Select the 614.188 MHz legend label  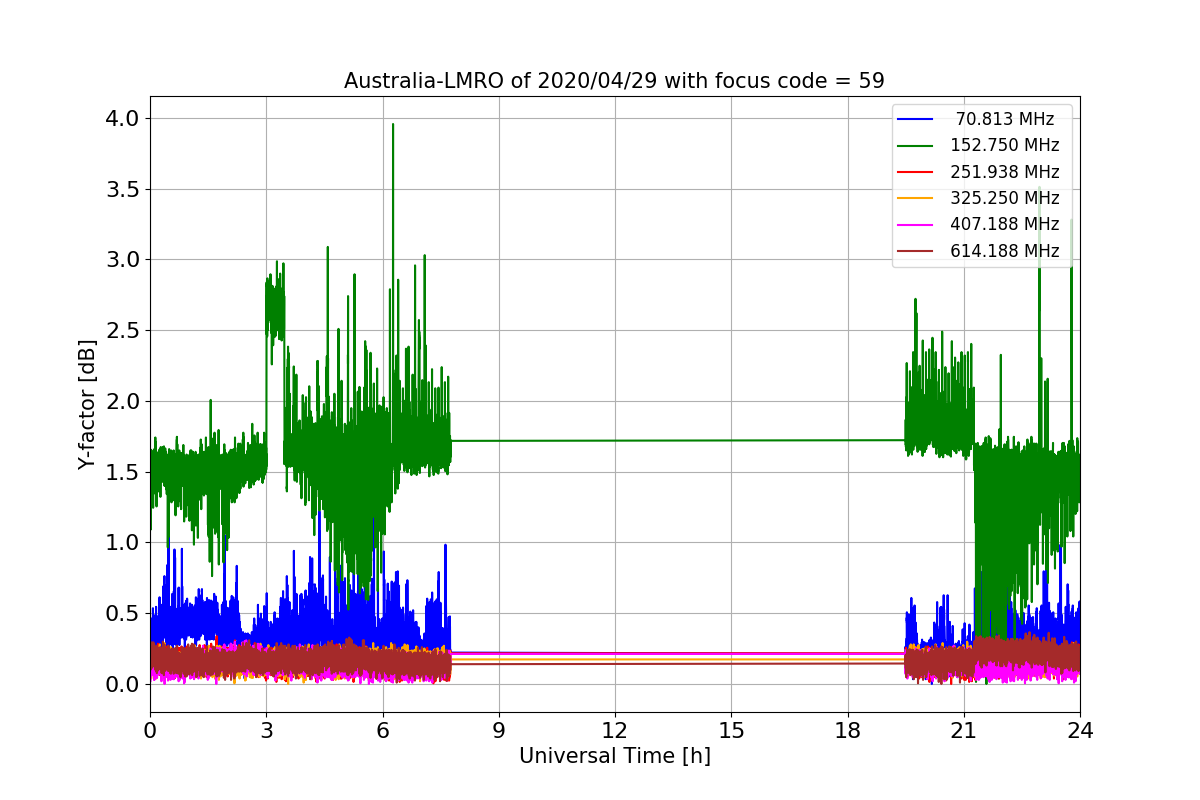1005,251
